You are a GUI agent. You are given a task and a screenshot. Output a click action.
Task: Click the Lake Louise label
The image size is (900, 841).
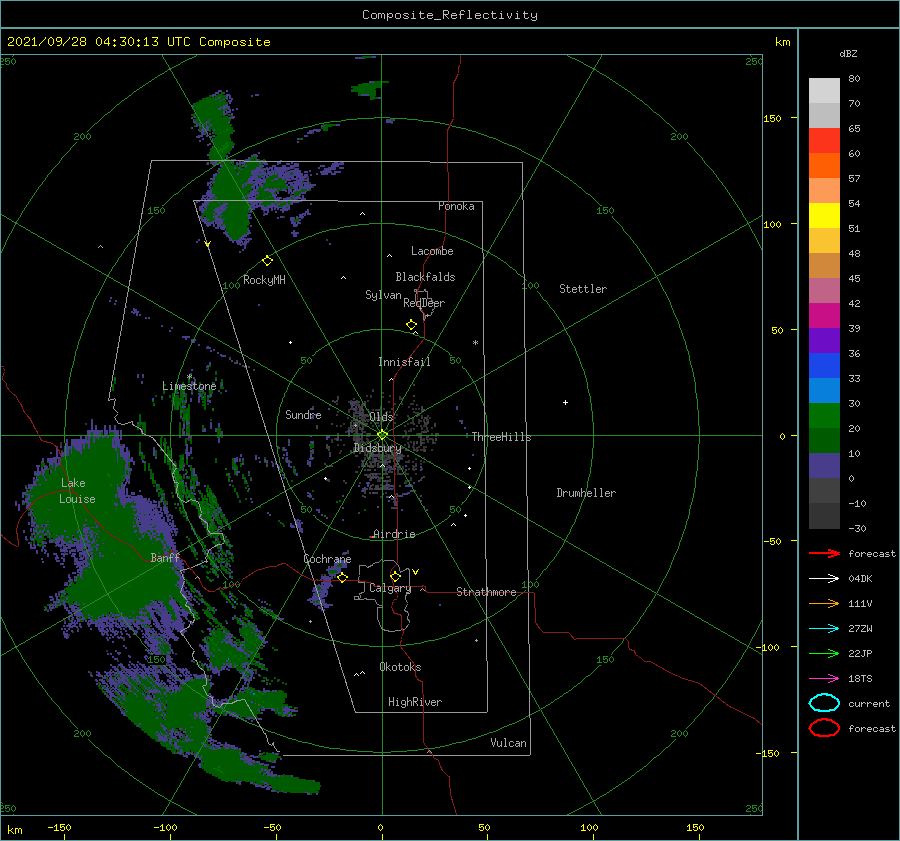pyautogui.click(x=77, y=491)
